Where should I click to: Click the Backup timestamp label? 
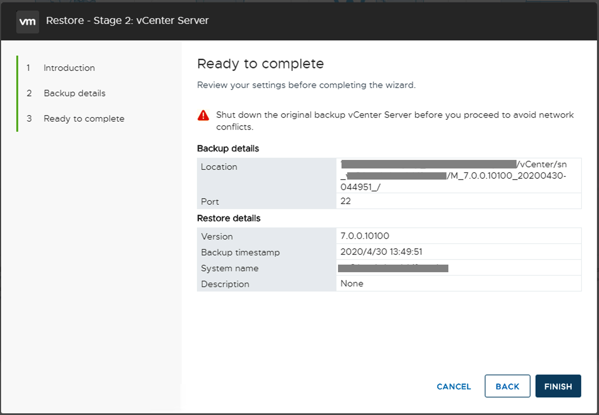point(240,252)
